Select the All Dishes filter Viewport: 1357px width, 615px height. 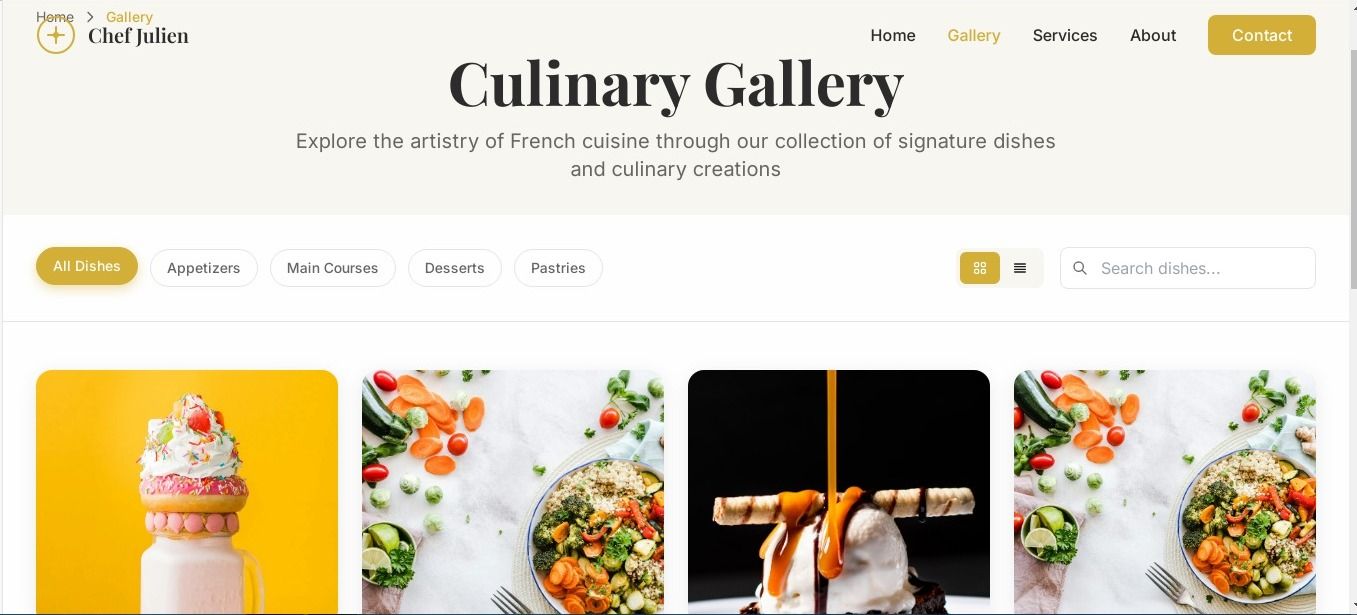pos(87,266)
